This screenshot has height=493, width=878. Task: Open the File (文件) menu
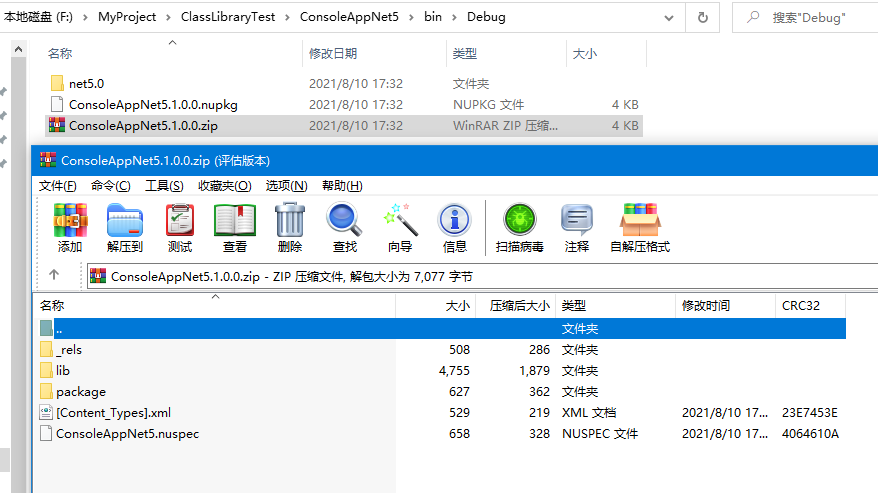pos(58,186)
